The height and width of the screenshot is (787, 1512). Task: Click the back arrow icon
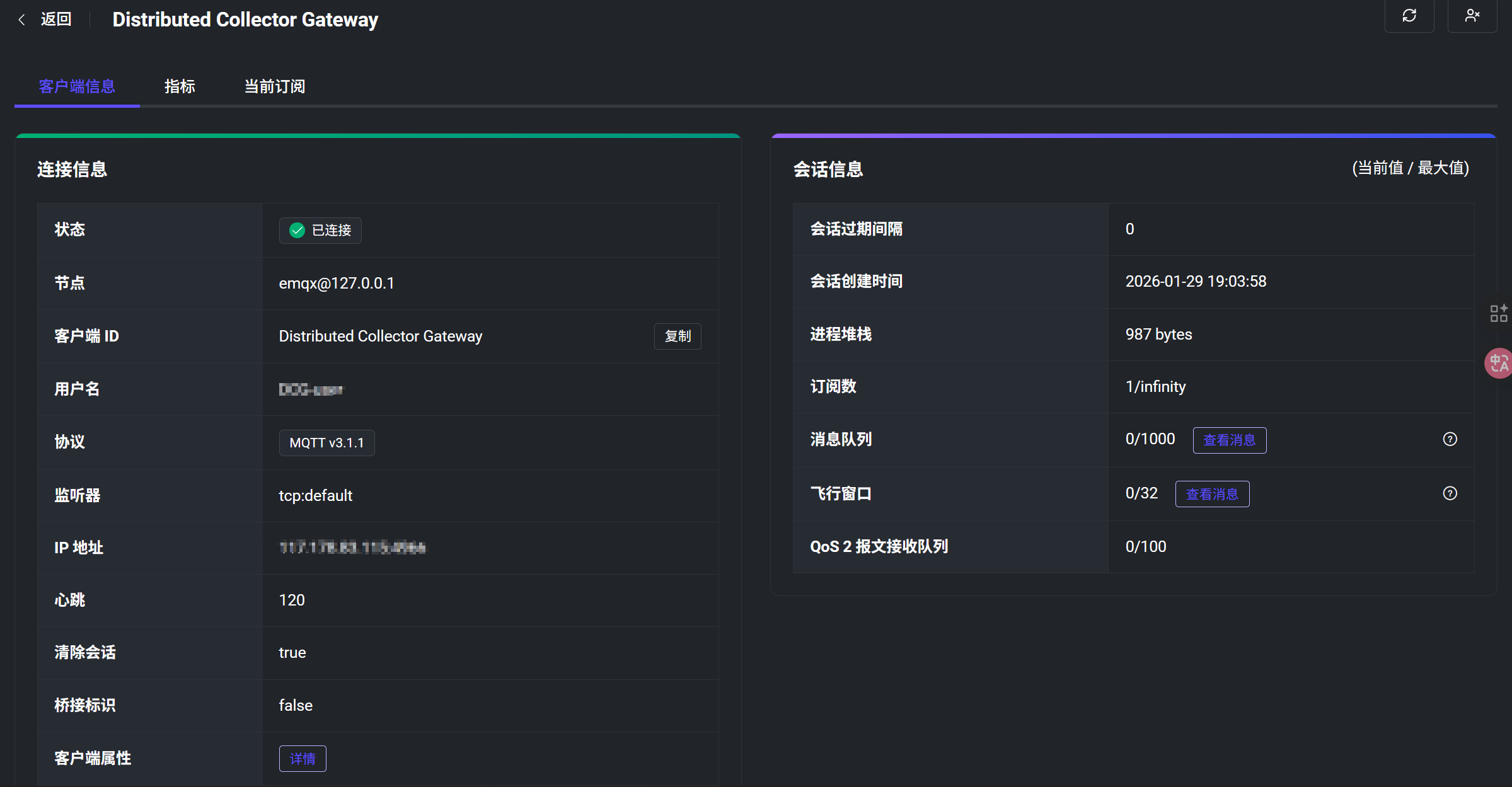pyautogui.click(x=22, y=20)
